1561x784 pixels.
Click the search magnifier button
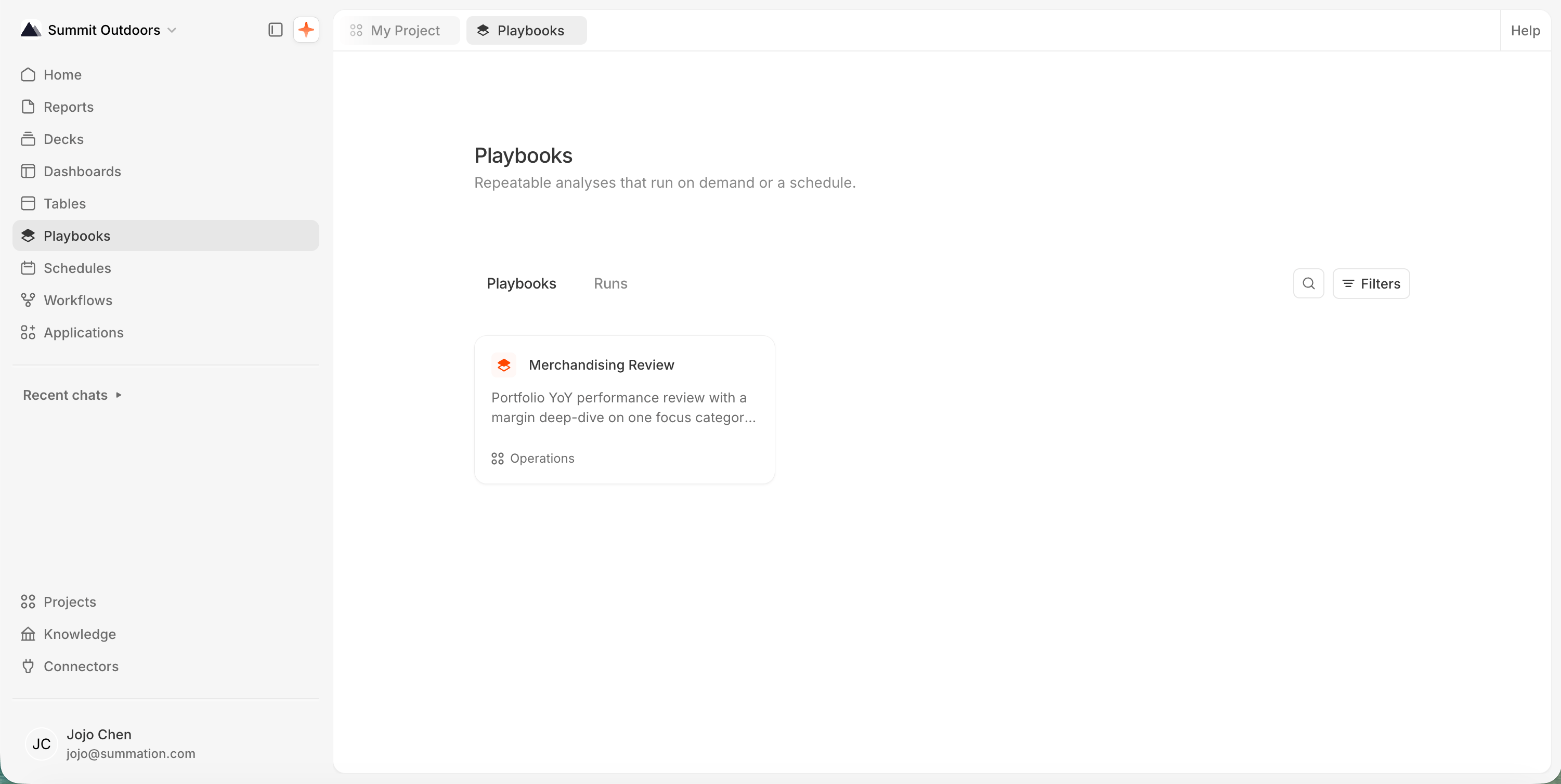point(1308,283)
